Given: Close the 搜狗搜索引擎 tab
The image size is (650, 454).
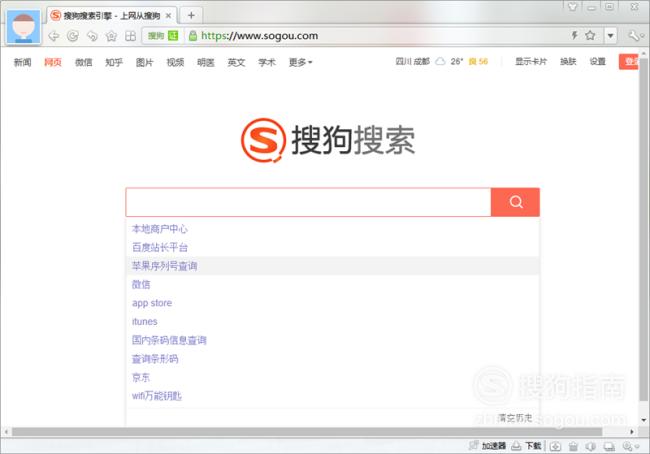Looking at the screenshot, I should [x=168, y=16].
